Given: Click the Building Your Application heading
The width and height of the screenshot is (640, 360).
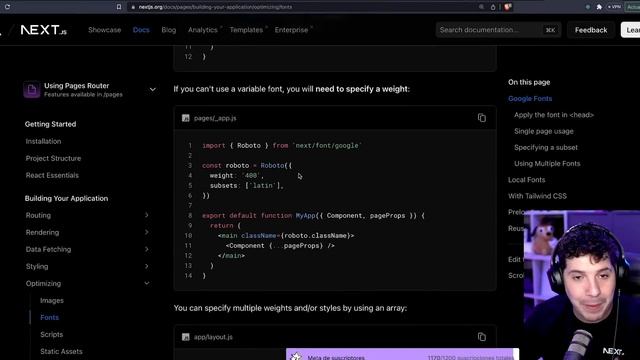Looking at the screenshot, I should tap(66, 198).
